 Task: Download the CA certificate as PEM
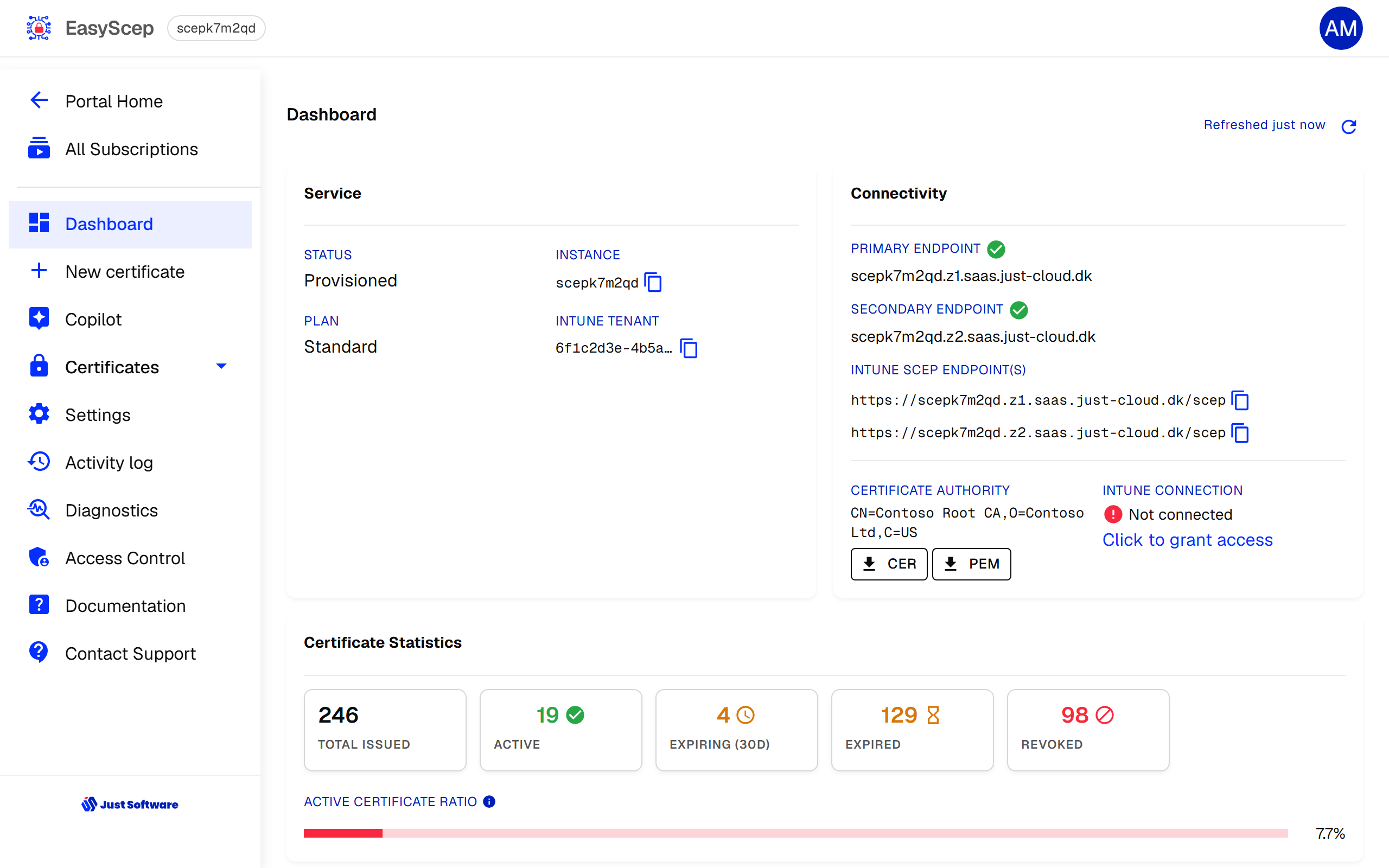click(971, 564)
